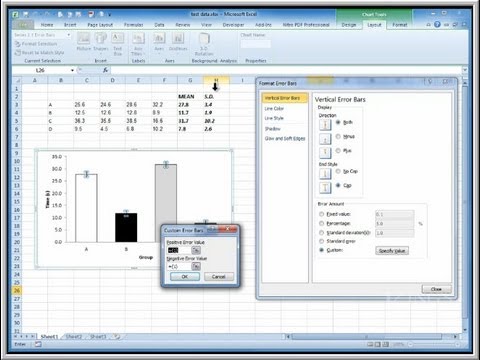
Task: Click Cancel in Custom Error Bars dialog
Action: tap(219, 277)
